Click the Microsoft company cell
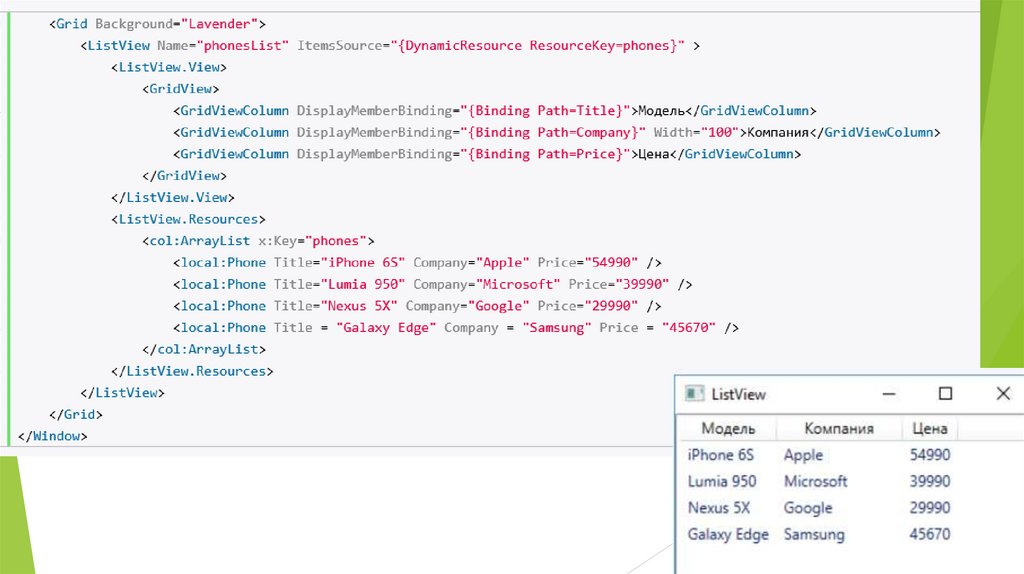This screenshot has width=1024, height=574. [815, 481]
